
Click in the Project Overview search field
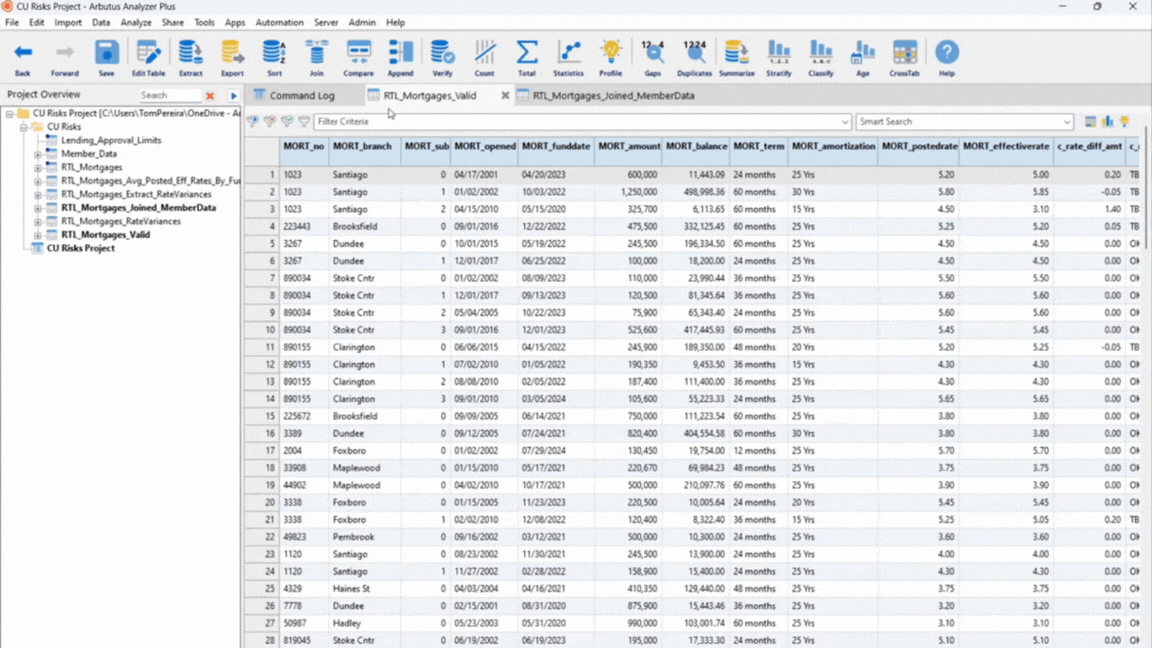tap(170, 96)
